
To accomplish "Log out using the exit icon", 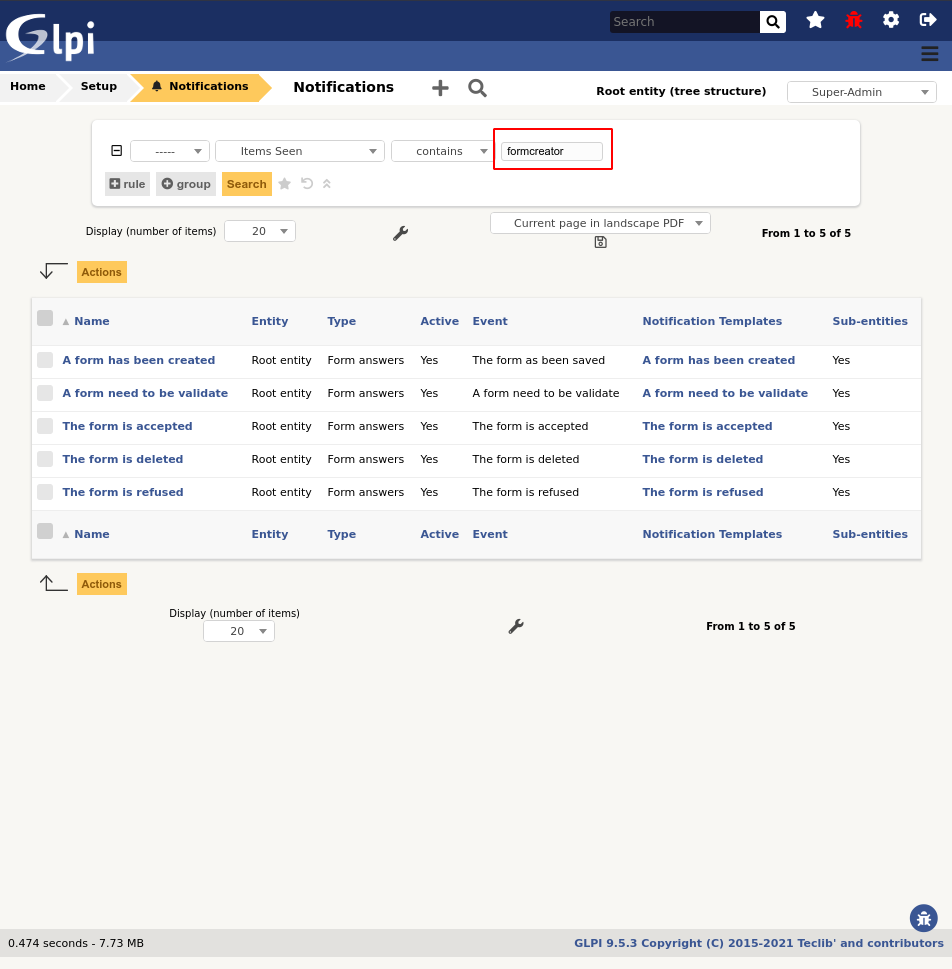I will click(927, 20).
